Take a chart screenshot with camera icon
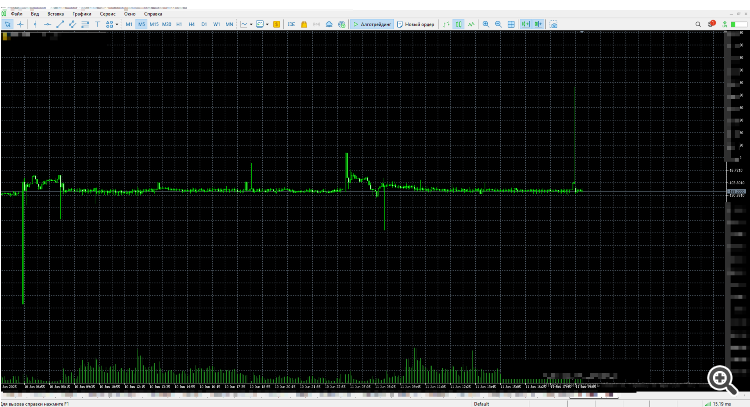 coord(553,24)
